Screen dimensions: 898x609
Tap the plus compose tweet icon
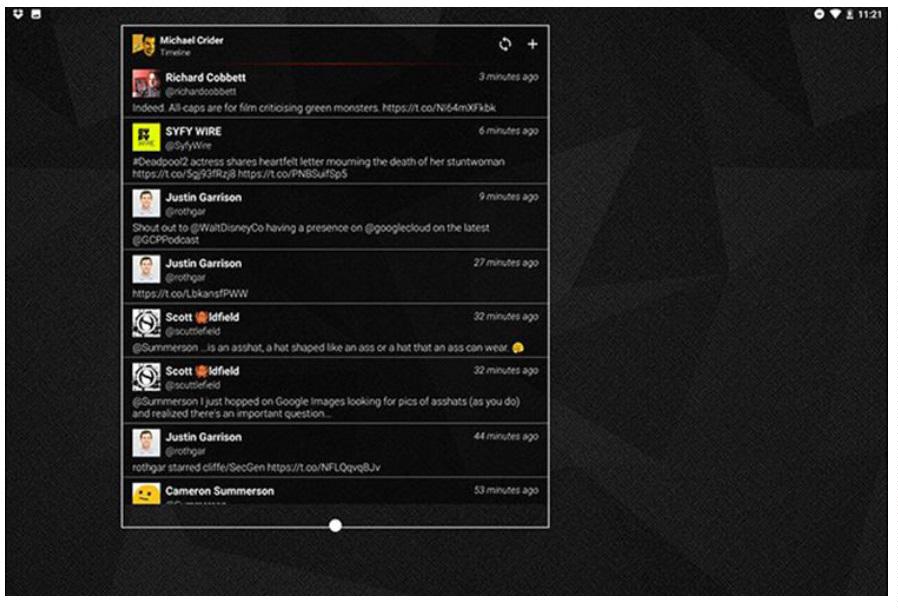coord(532,44)
